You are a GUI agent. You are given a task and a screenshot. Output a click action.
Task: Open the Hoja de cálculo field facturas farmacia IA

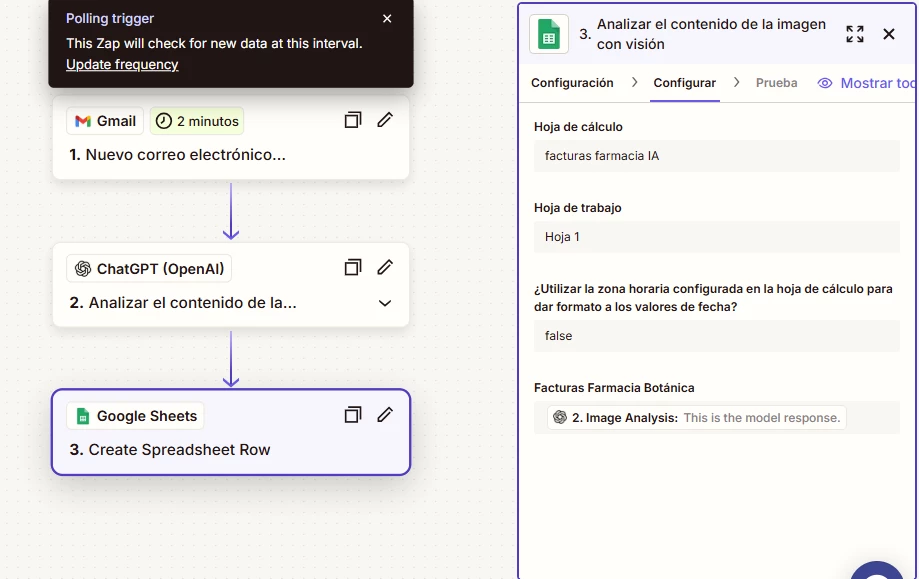coord(717,156)
